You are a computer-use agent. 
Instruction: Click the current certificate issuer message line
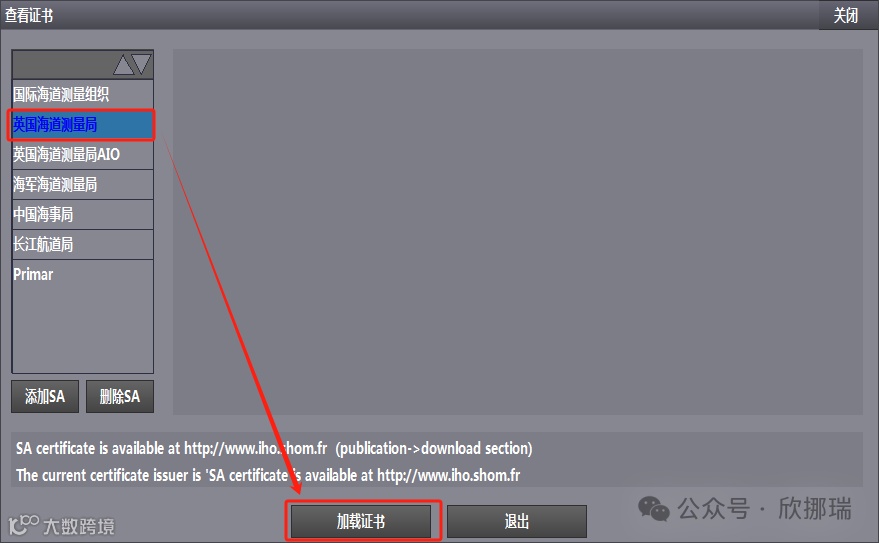click(268, 475)
